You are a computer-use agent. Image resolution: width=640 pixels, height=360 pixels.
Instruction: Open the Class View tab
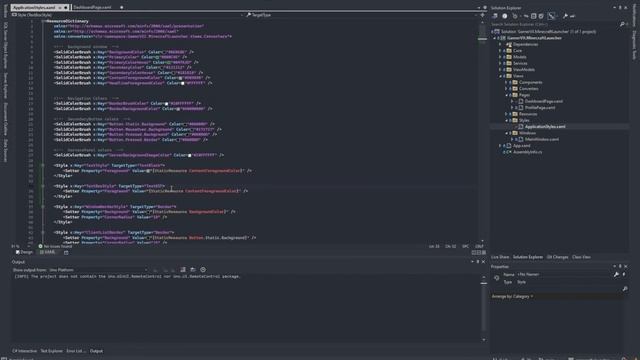[x=581, y=257]
